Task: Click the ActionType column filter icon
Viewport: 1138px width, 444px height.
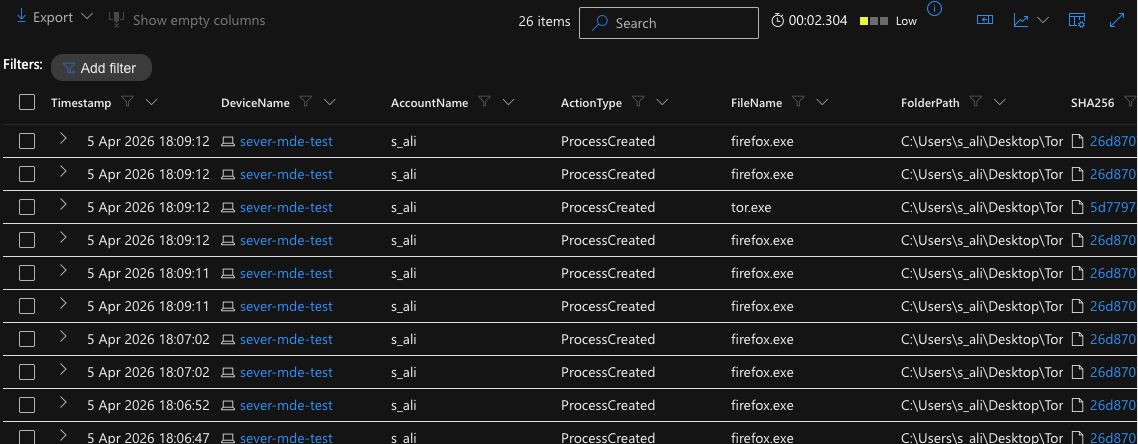Action: [638, 102]
